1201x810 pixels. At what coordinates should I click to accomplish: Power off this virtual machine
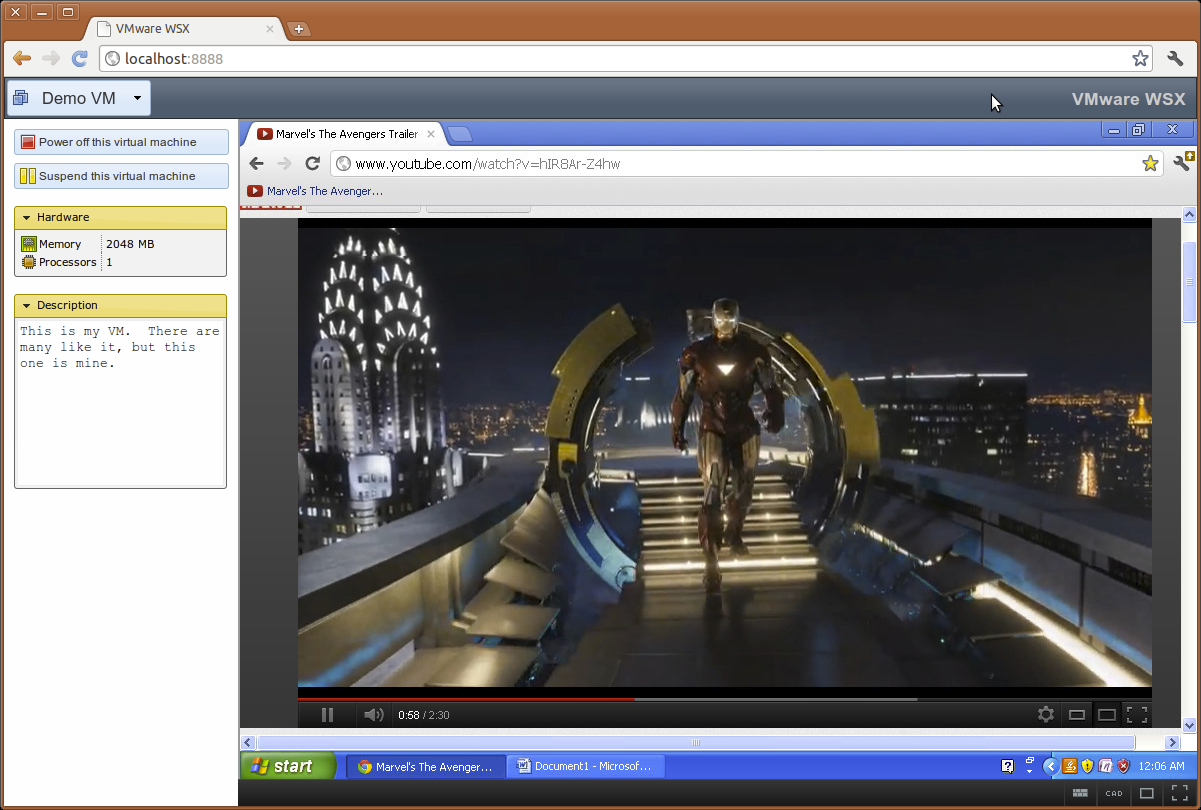tap(120, 141)
